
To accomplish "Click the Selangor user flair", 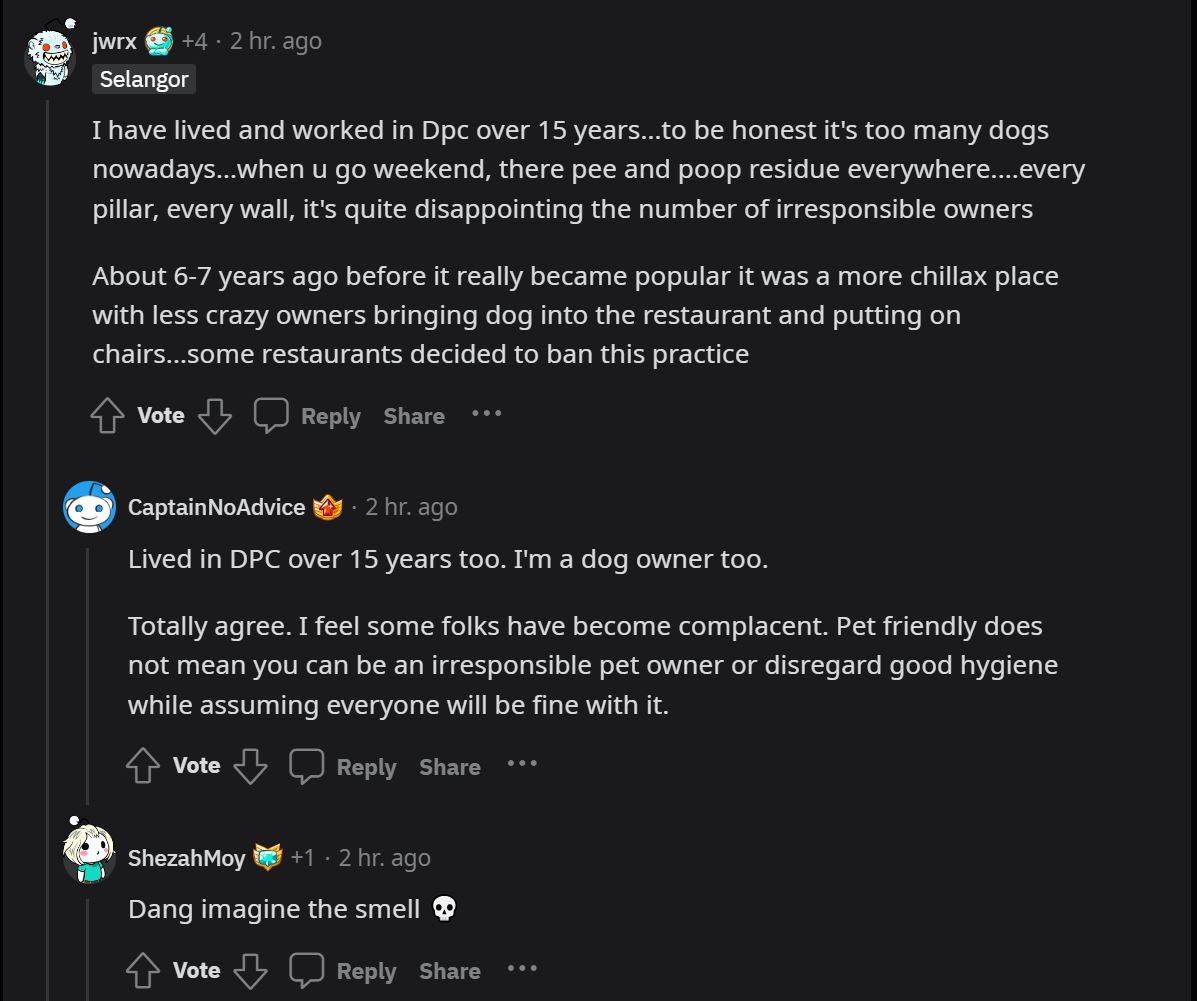I will pos(144,79).
